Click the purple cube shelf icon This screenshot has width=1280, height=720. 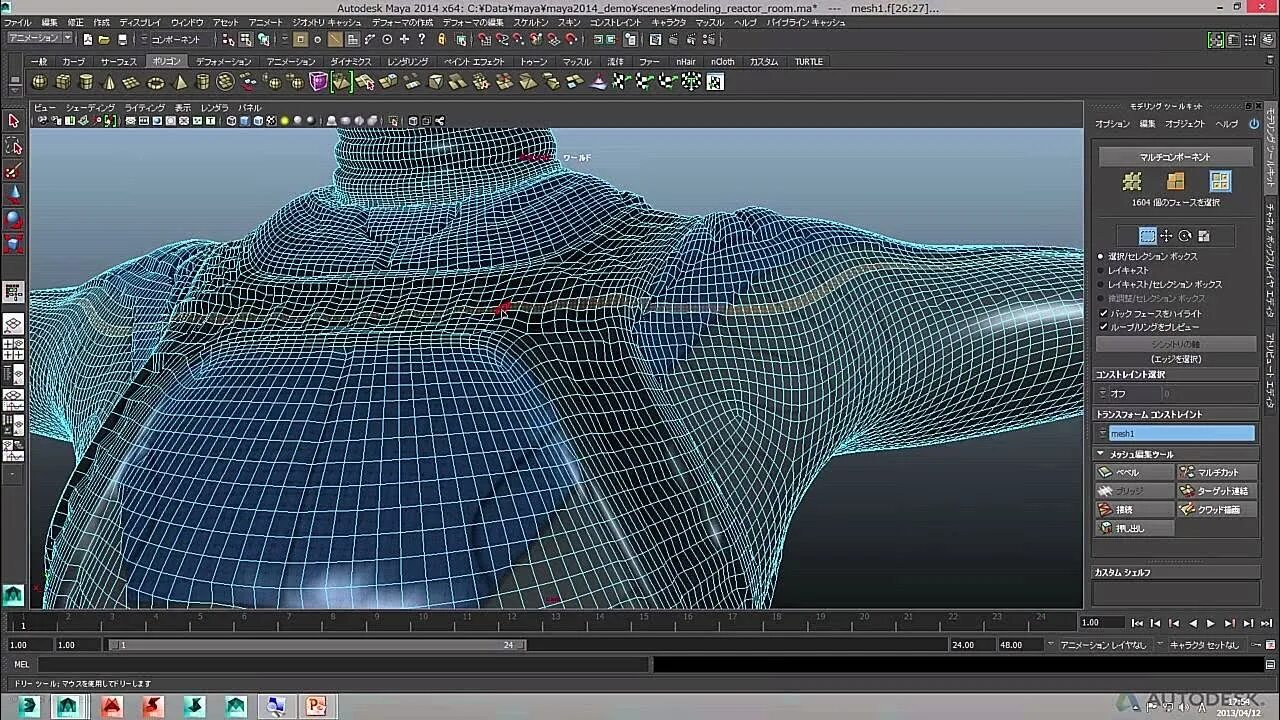[x=319, y=82]
